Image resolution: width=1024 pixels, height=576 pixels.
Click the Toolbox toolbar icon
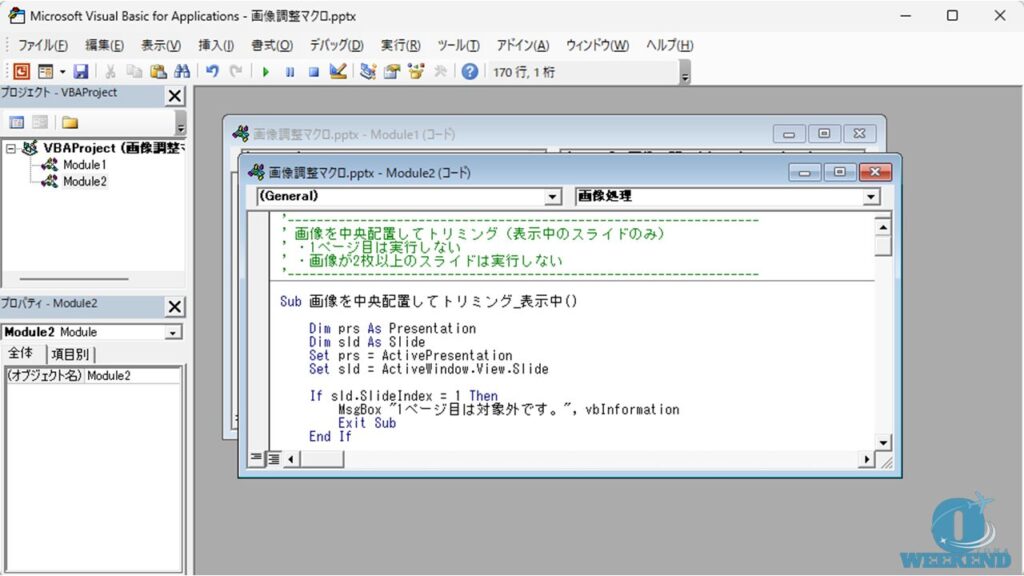[440, 71]
